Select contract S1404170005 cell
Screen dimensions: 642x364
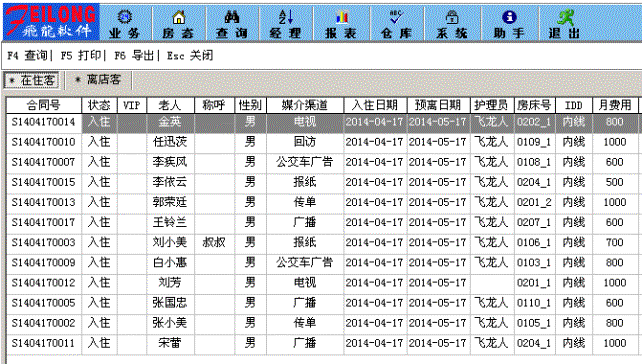point(44,303)
